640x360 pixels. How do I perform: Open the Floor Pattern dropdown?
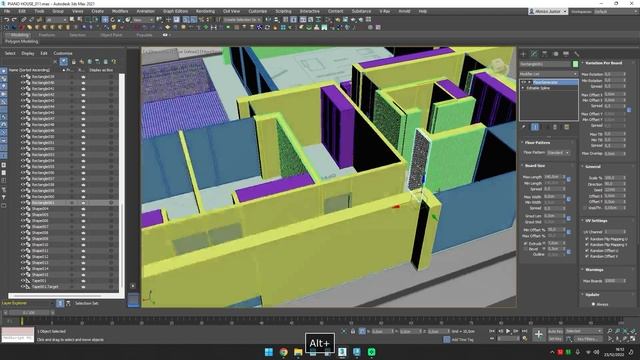[x=558, y=152]
